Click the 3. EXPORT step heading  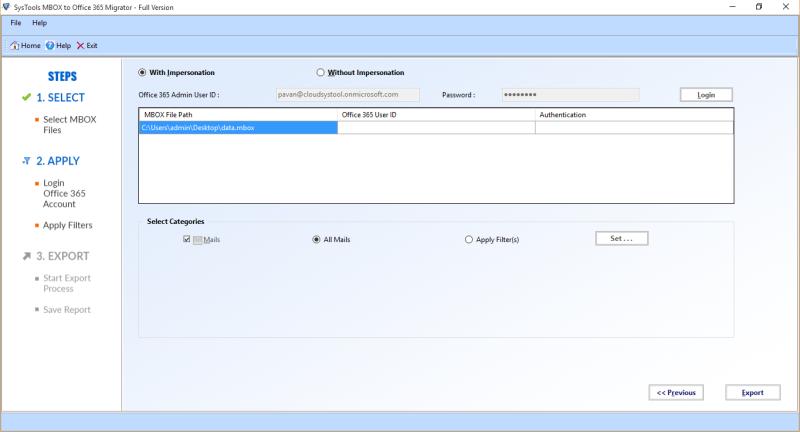[x=62, y=256]
